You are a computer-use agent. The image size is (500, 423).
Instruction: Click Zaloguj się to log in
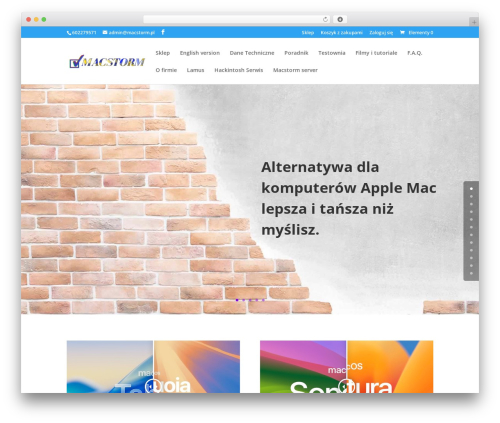(381, 33)
